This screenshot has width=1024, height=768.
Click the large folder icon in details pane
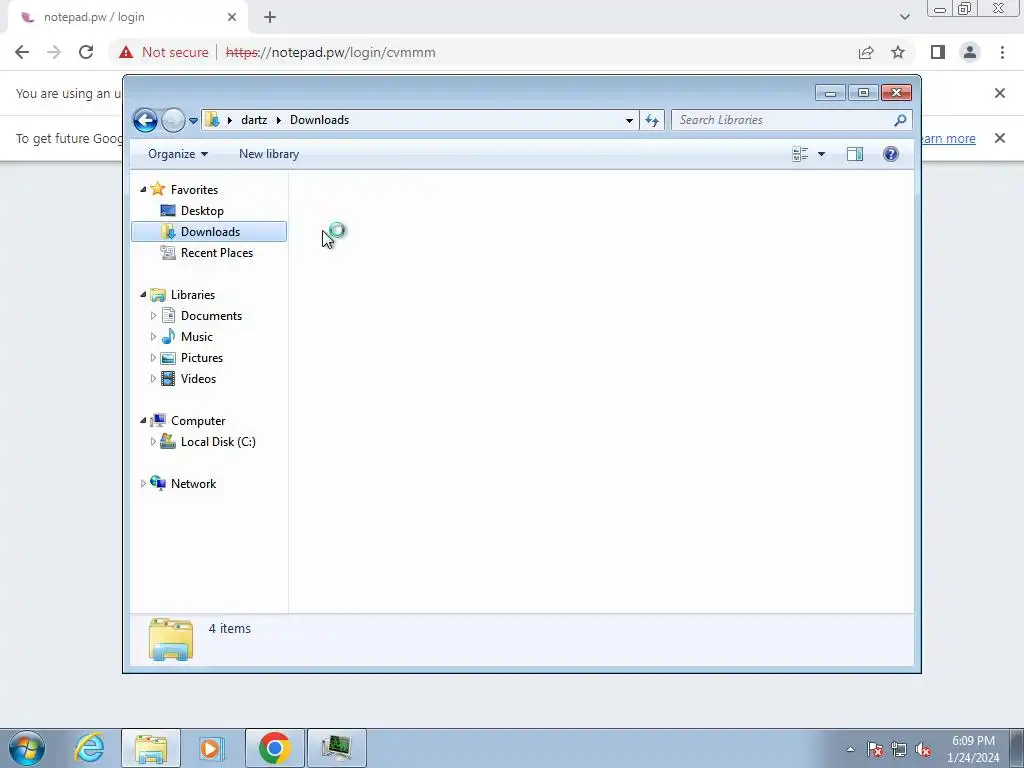click(x=170, y=639)
